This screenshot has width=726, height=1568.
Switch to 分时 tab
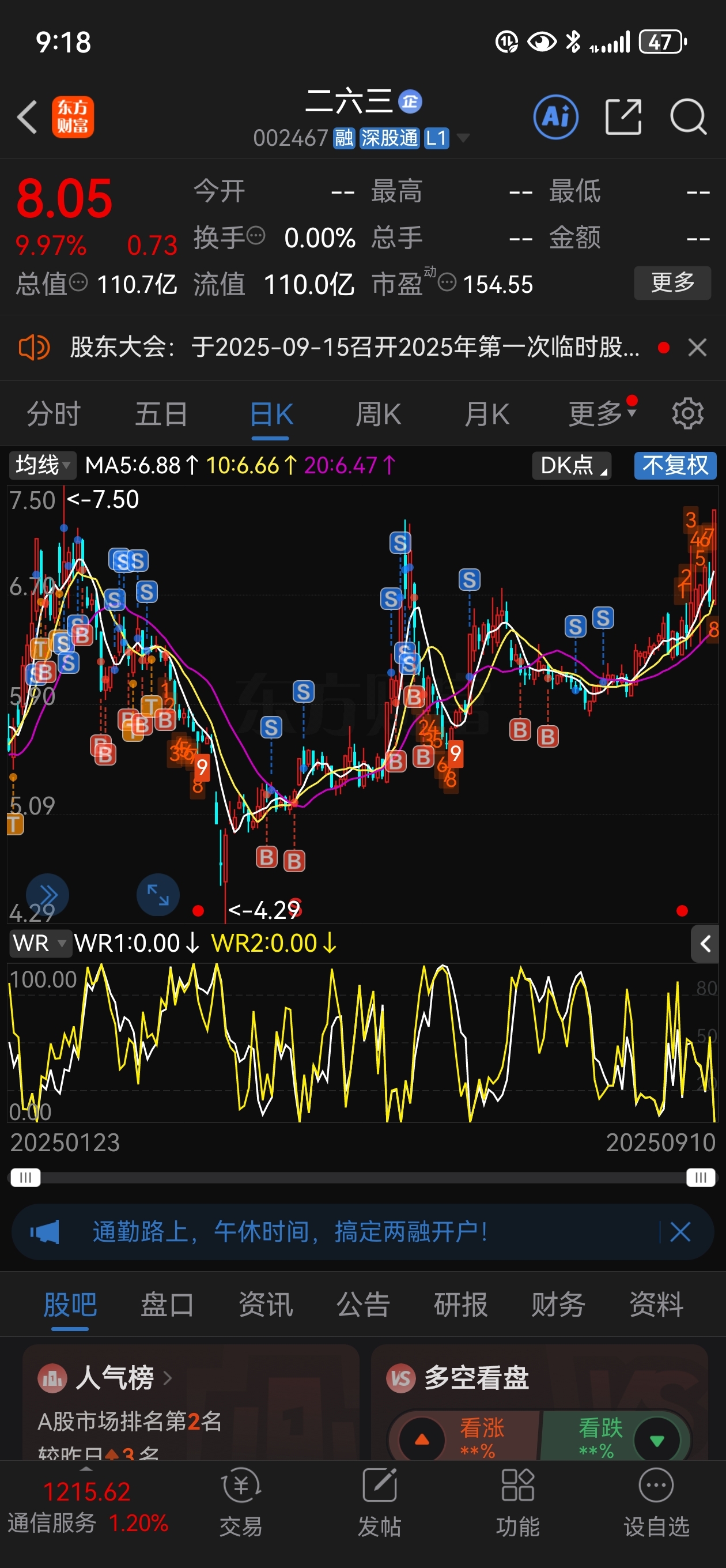(54, 414)
